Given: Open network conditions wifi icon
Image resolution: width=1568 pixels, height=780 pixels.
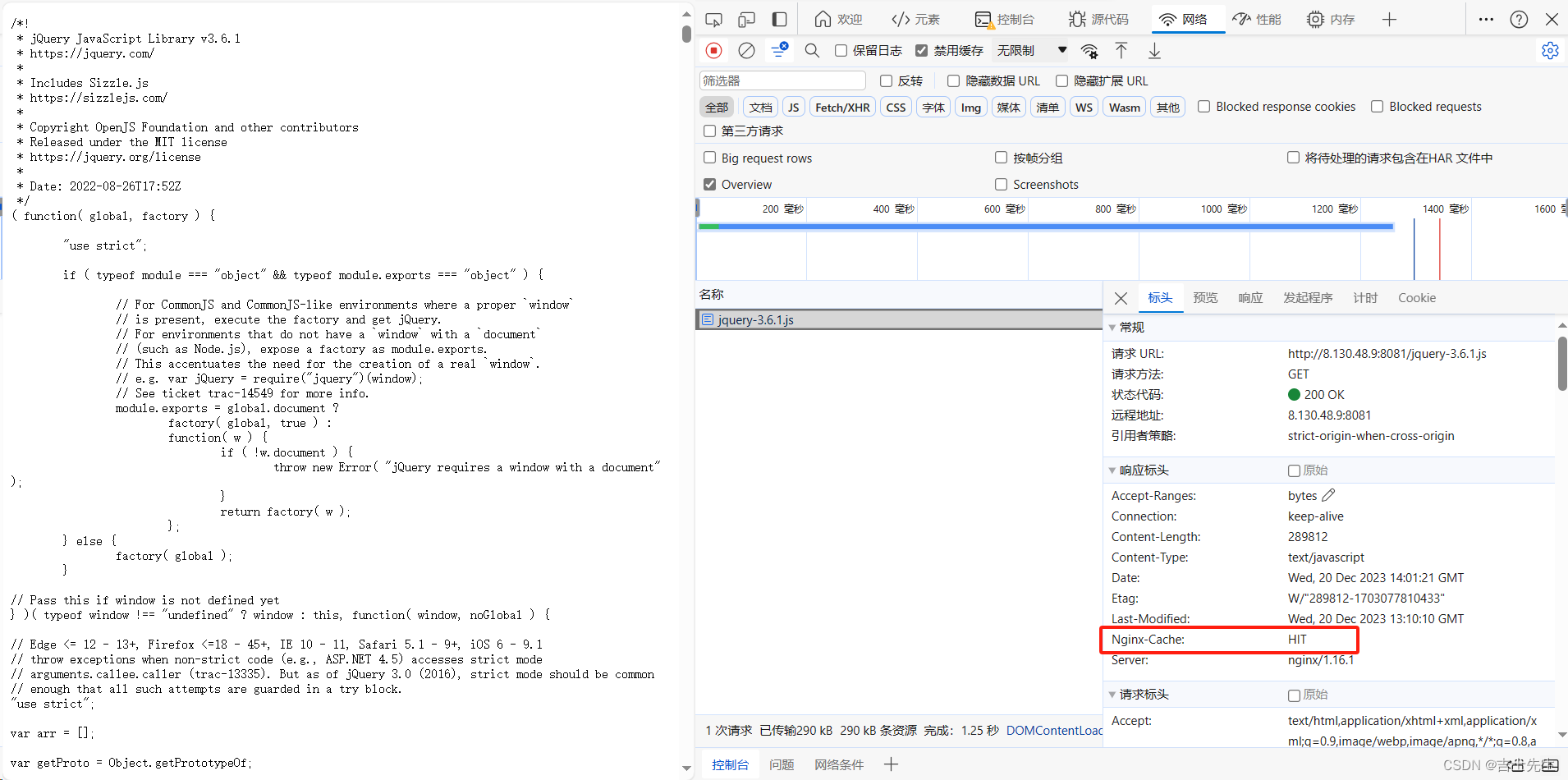Looking at the screenshot, I should point(1089,51).
